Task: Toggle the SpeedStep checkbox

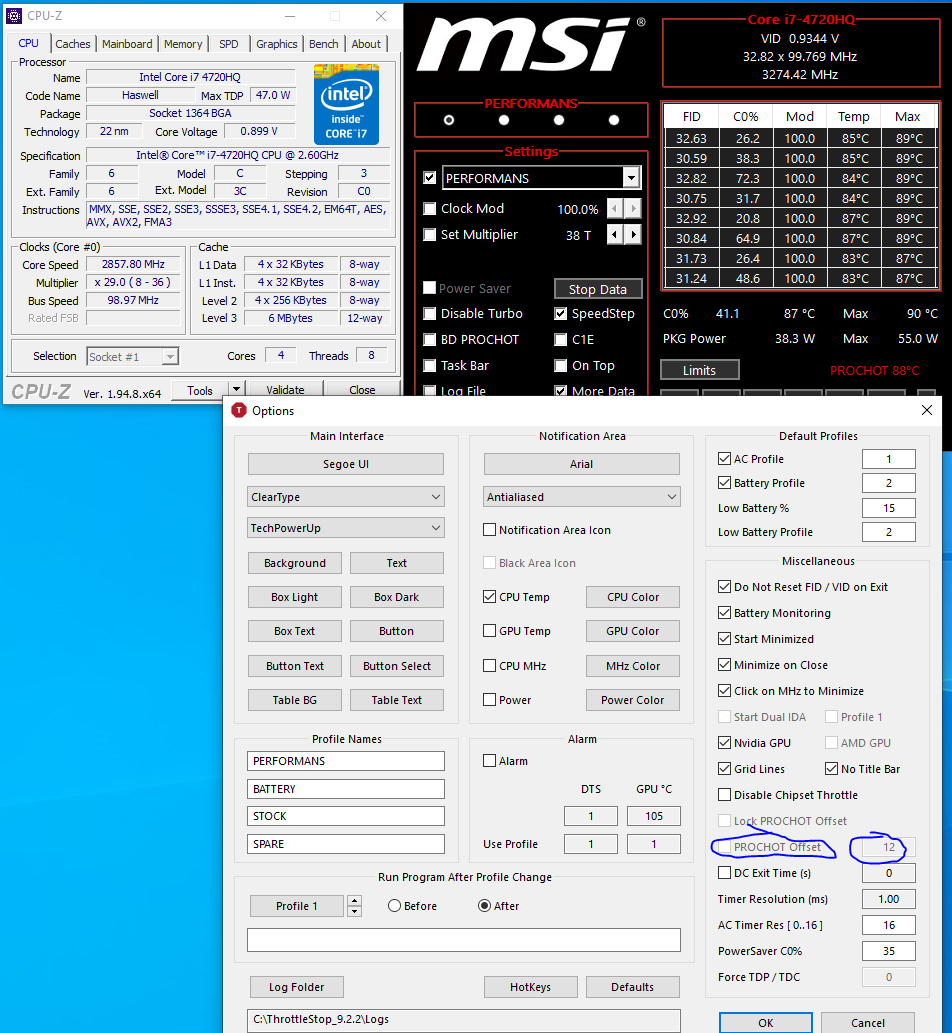Action: 561,314
